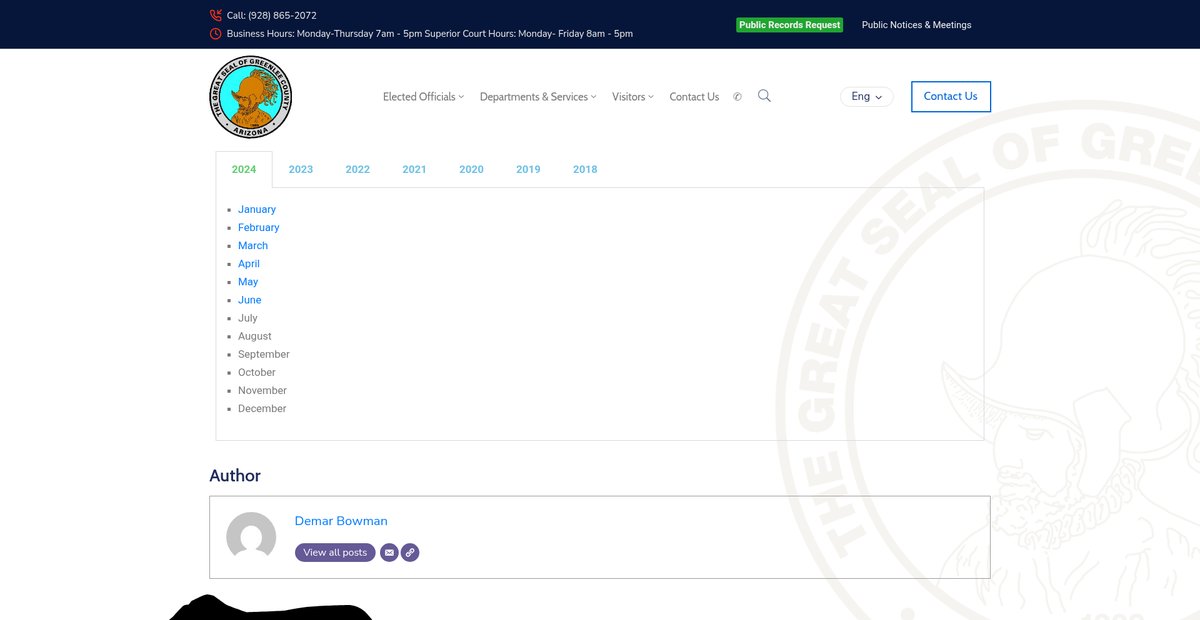Click the small phone symbol in nav
The width and height of the screenshot is (1200, 620).
[738, 97]
